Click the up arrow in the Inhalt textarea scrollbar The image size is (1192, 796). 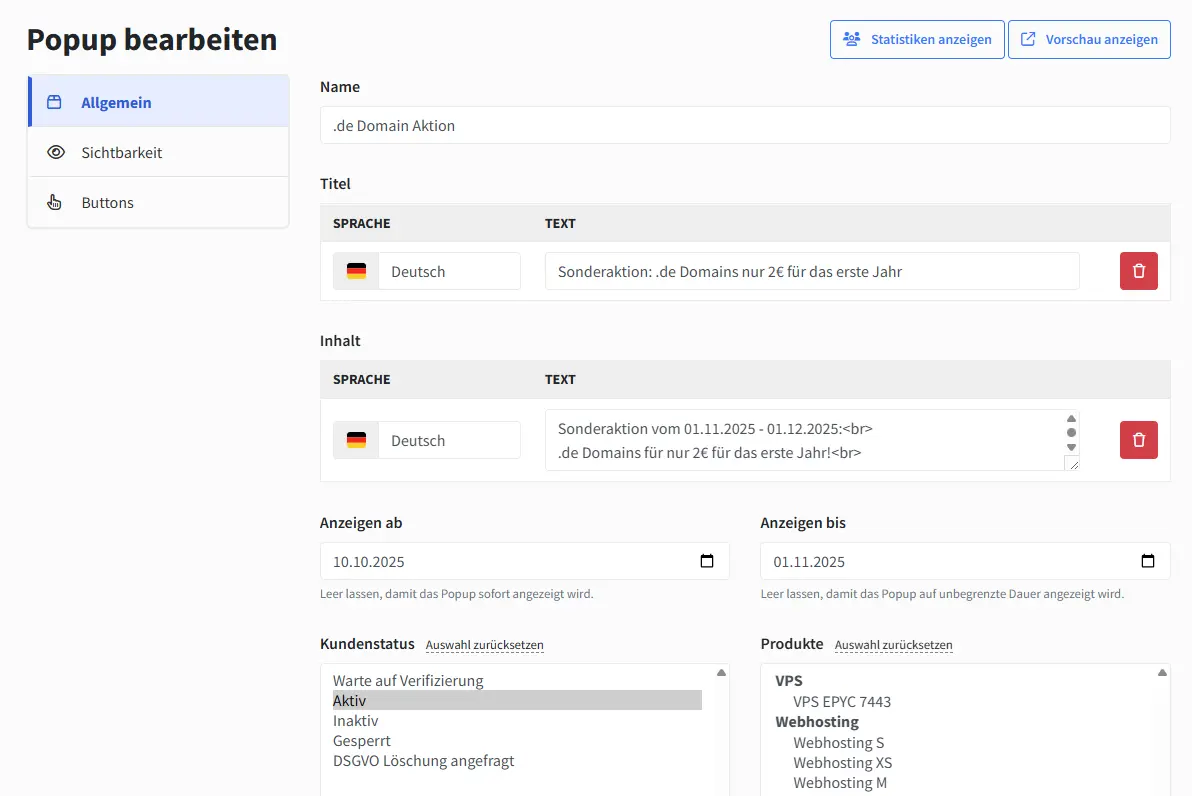pos(1071,419)
